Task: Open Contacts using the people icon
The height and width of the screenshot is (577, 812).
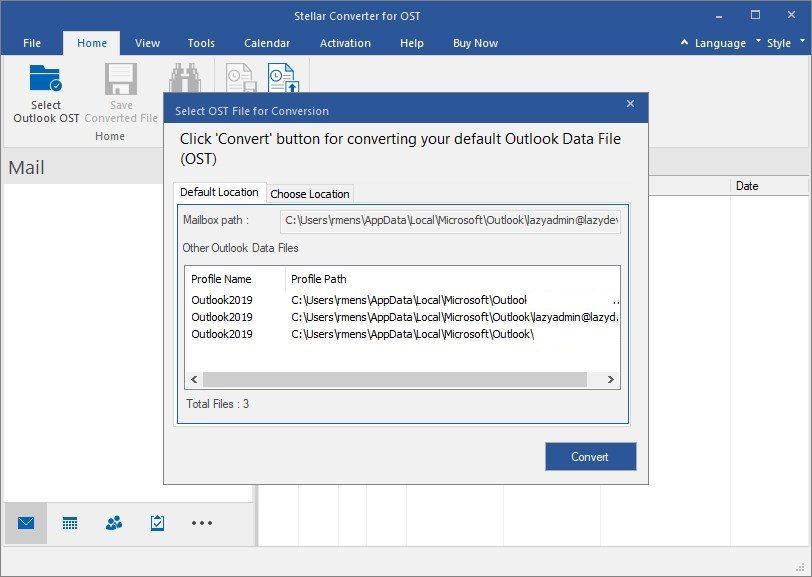Action: [x=114, y=523]
